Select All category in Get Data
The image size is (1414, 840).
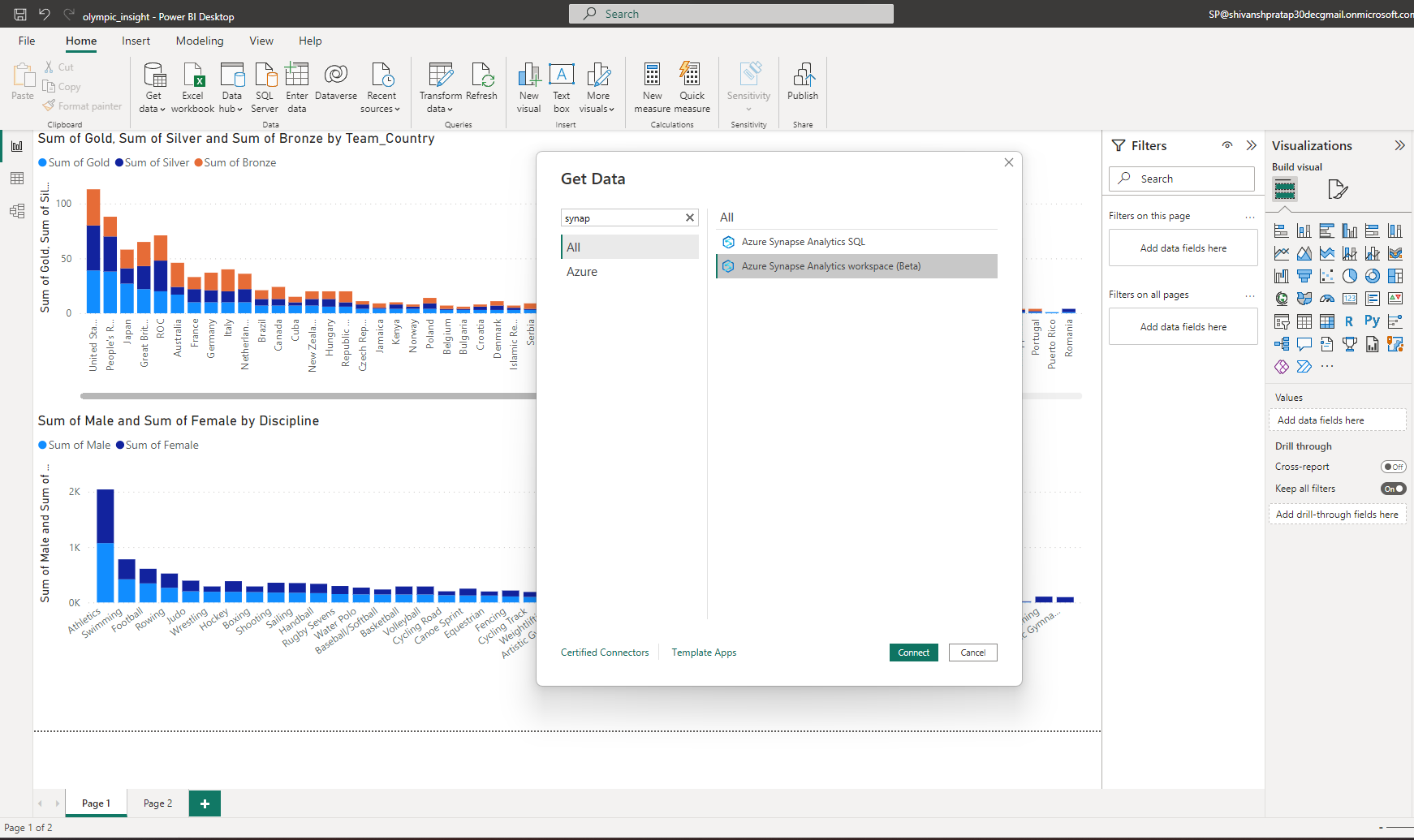click(x=630, y=247)
